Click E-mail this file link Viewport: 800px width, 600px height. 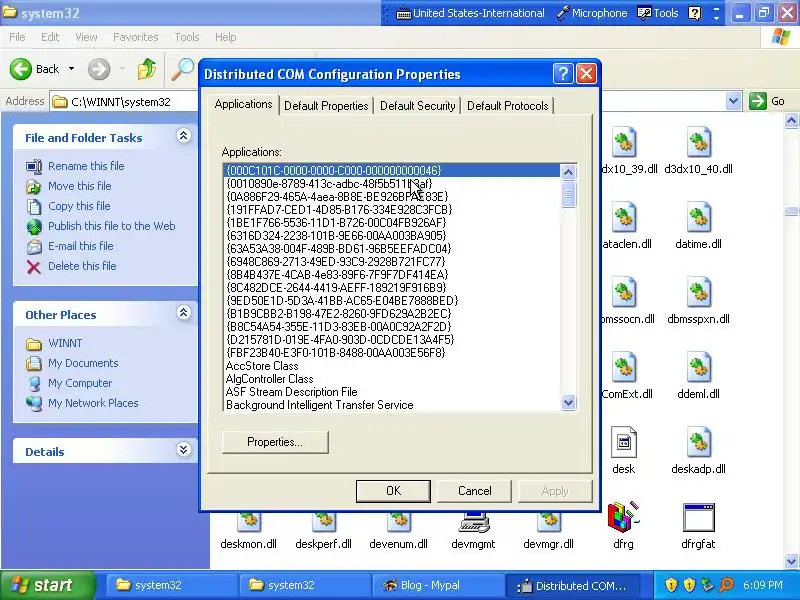(81, 246)
